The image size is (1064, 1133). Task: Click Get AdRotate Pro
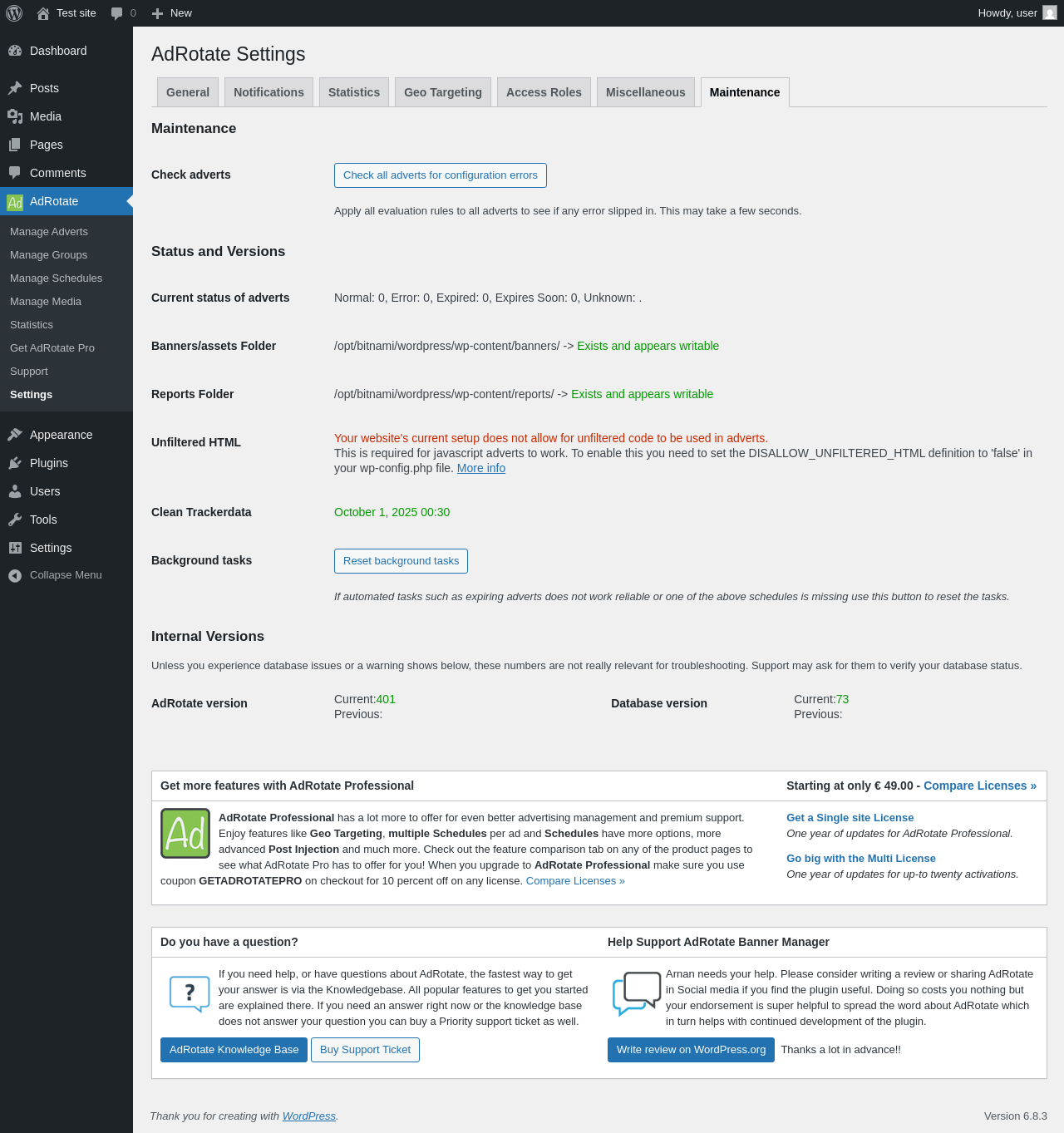52,348
